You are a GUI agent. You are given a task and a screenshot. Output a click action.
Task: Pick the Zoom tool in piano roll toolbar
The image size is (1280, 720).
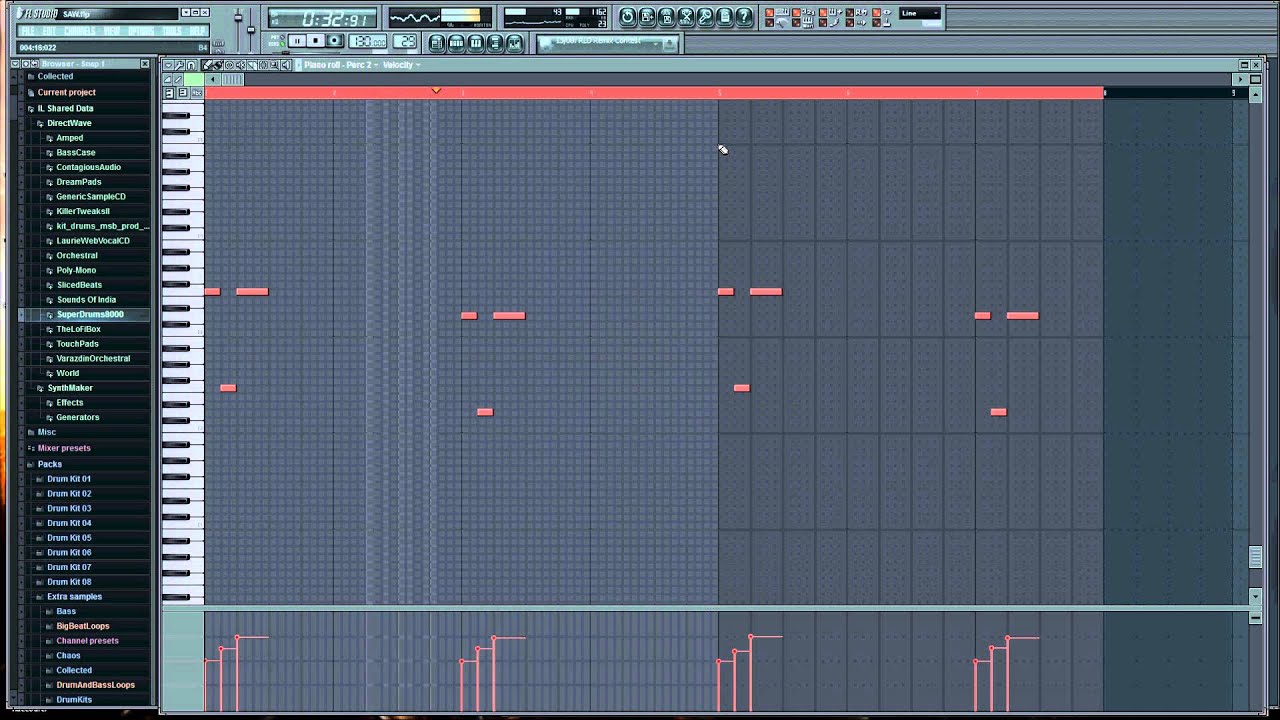(x=274, y=65)
